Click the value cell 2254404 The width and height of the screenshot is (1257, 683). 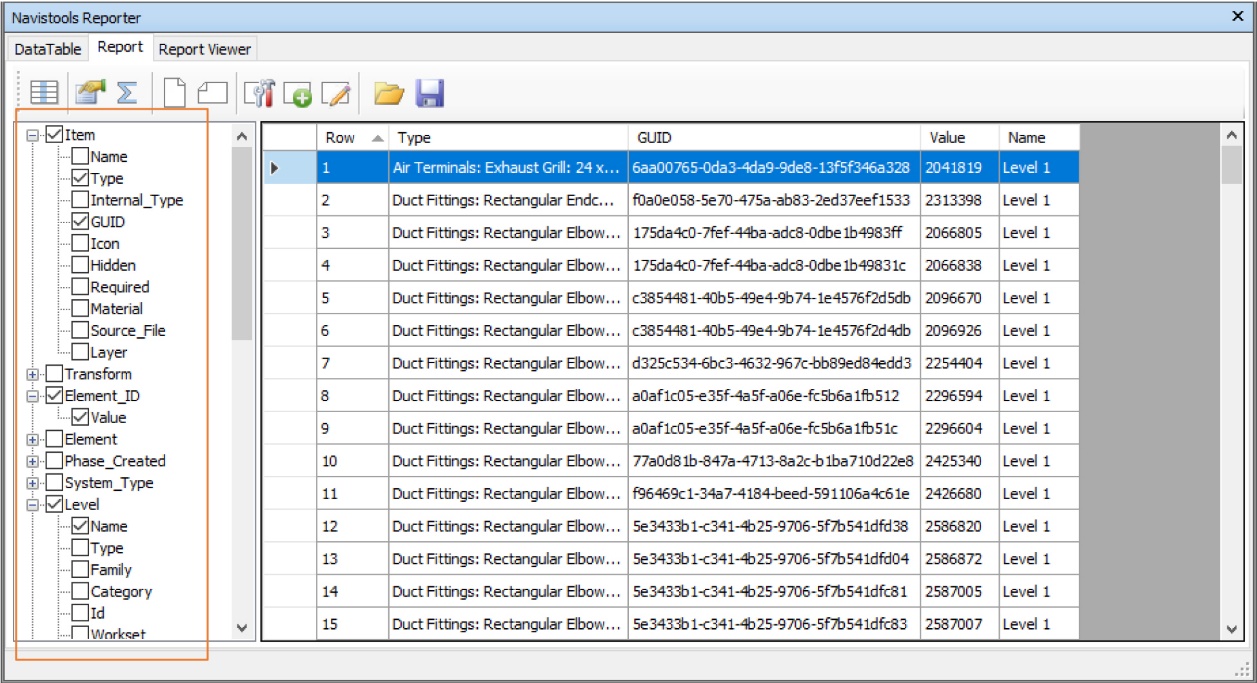pos(960,363)
